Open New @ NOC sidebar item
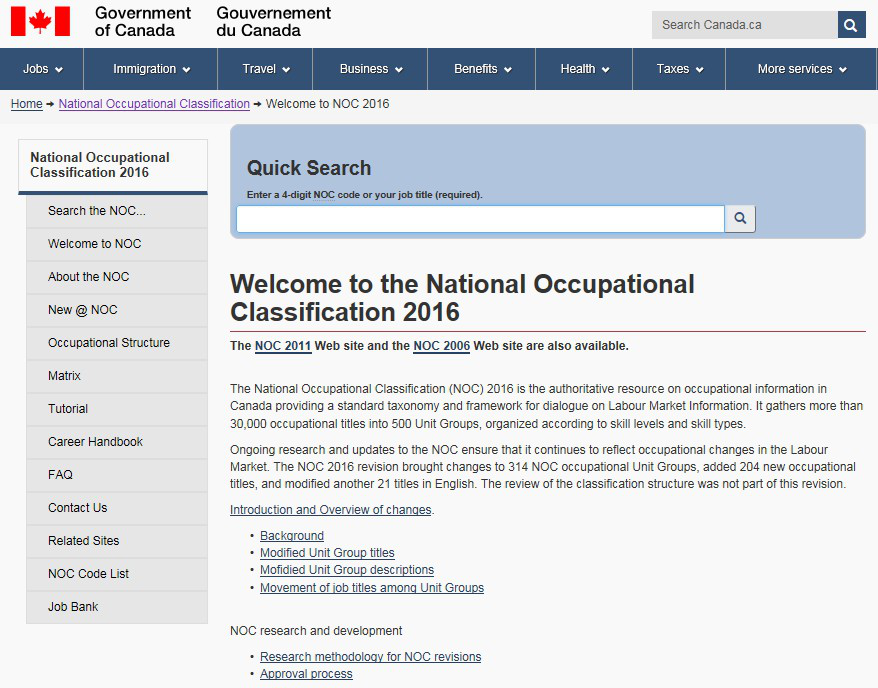Screen dimensions: 878x688 coord(116,310)
